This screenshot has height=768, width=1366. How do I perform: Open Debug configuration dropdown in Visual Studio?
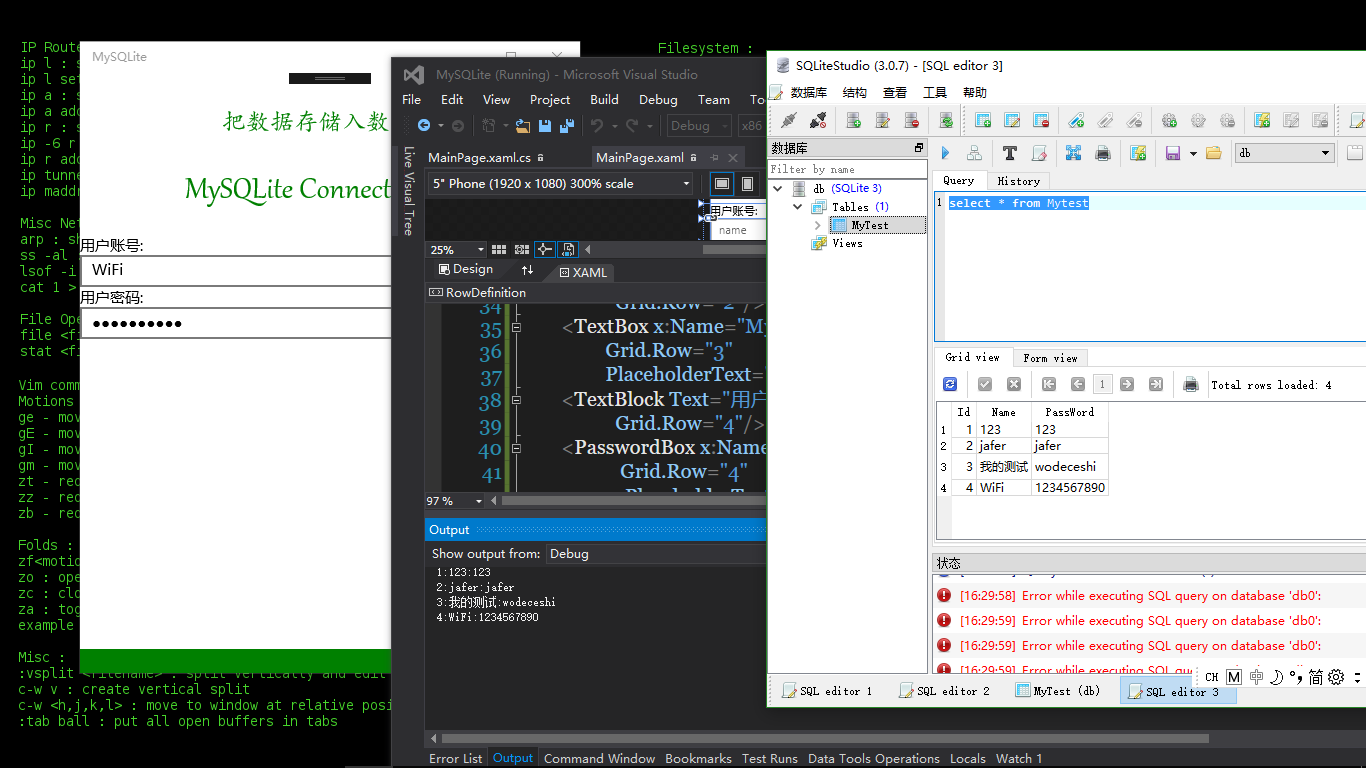point(697,126)
